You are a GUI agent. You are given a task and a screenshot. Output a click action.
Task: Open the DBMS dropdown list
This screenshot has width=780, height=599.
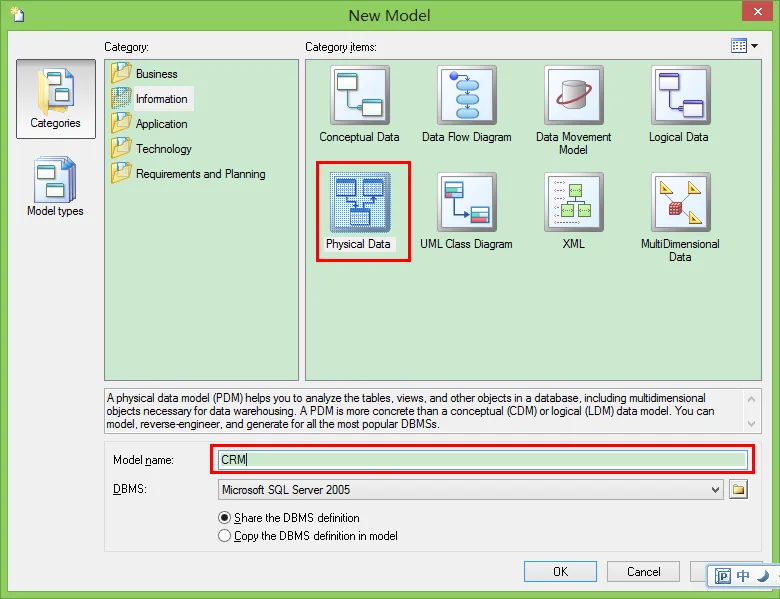715,490
